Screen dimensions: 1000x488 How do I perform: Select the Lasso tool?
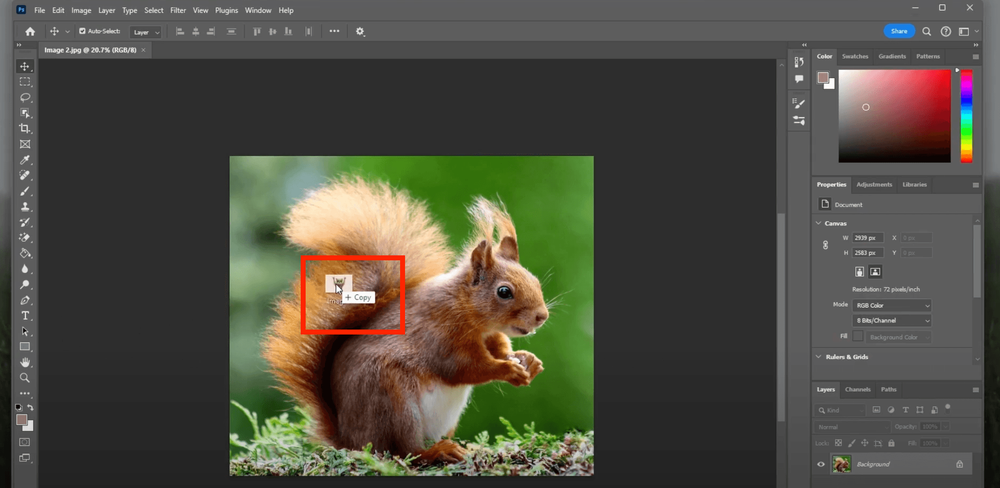pyautogui.click(x=25, y=98)
